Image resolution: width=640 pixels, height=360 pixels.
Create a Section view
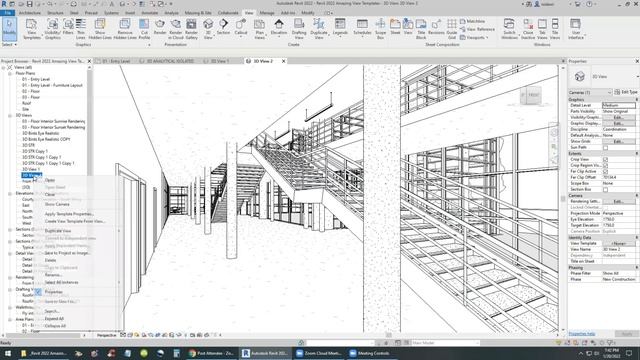point(223,27)
